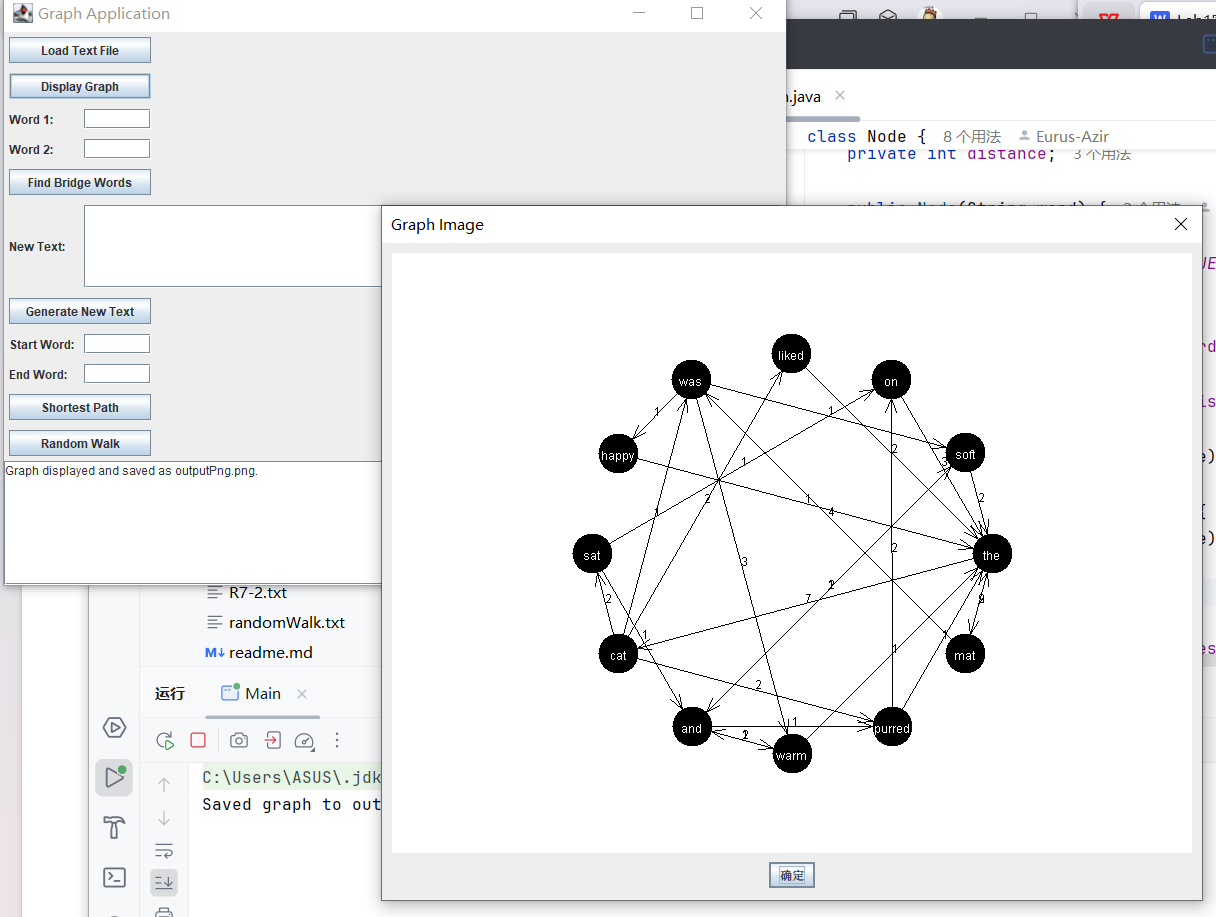1216x917 pixels.
Task: Click the print icon in run console
Action: [164, 911]
